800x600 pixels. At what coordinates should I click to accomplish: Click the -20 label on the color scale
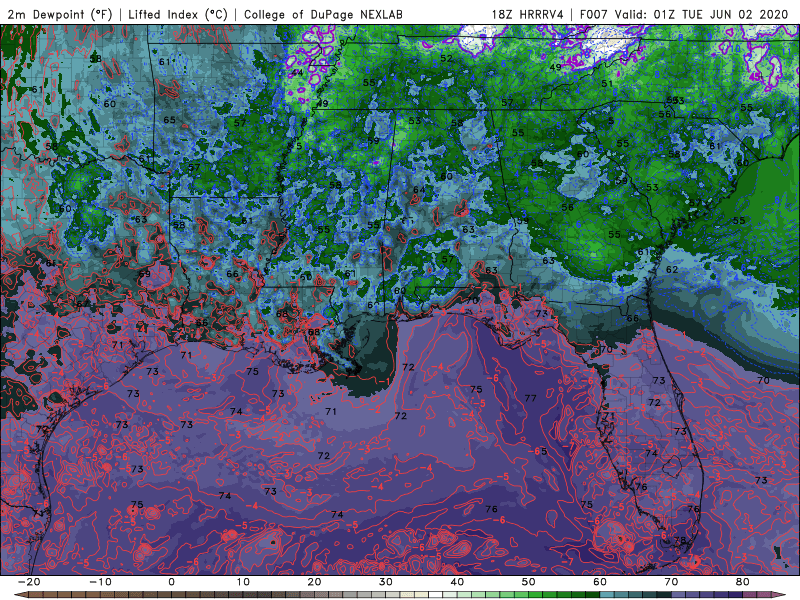point(29,582)
